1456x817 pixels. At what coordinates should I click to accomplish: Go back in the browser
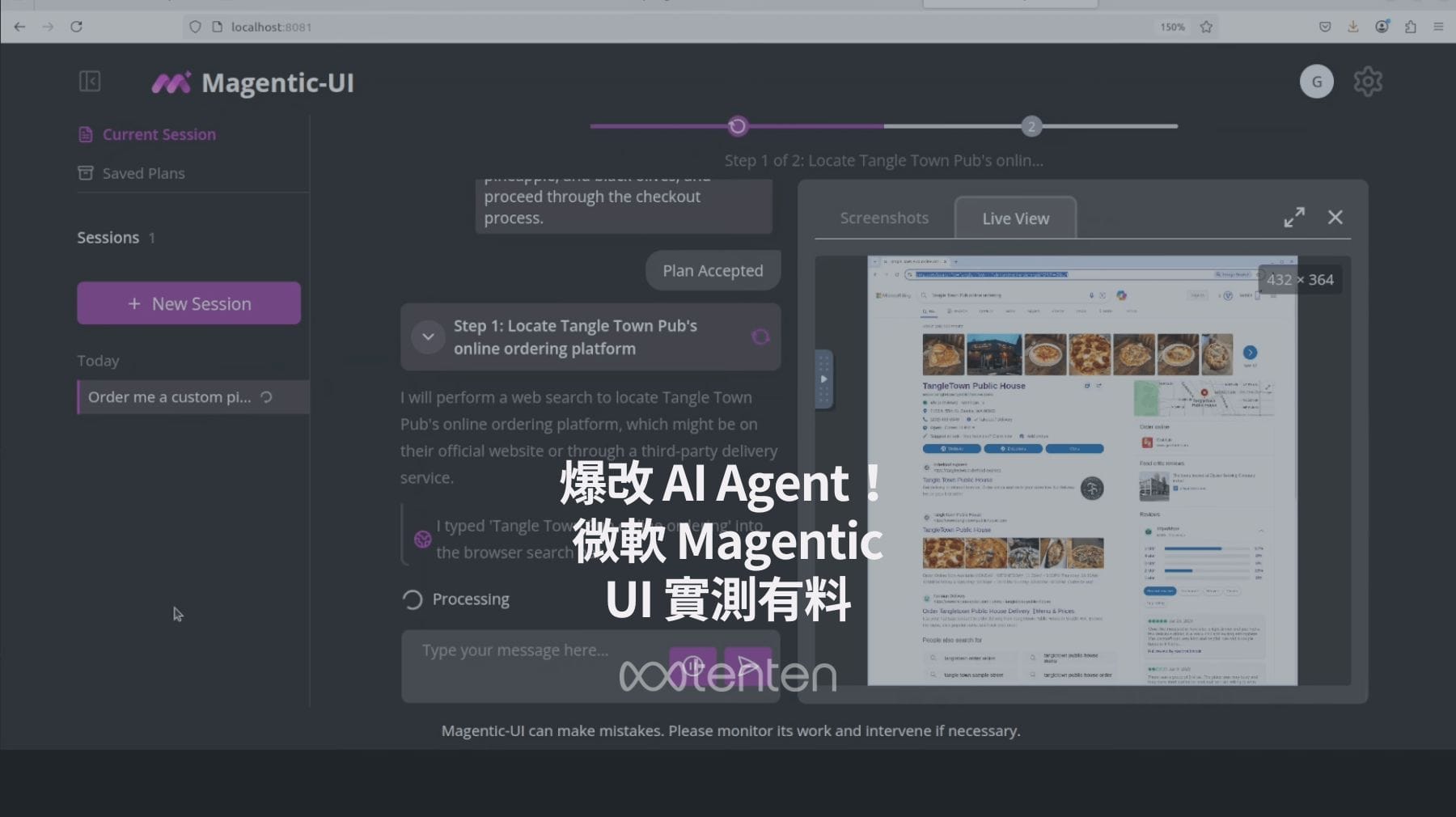point(19,27)
